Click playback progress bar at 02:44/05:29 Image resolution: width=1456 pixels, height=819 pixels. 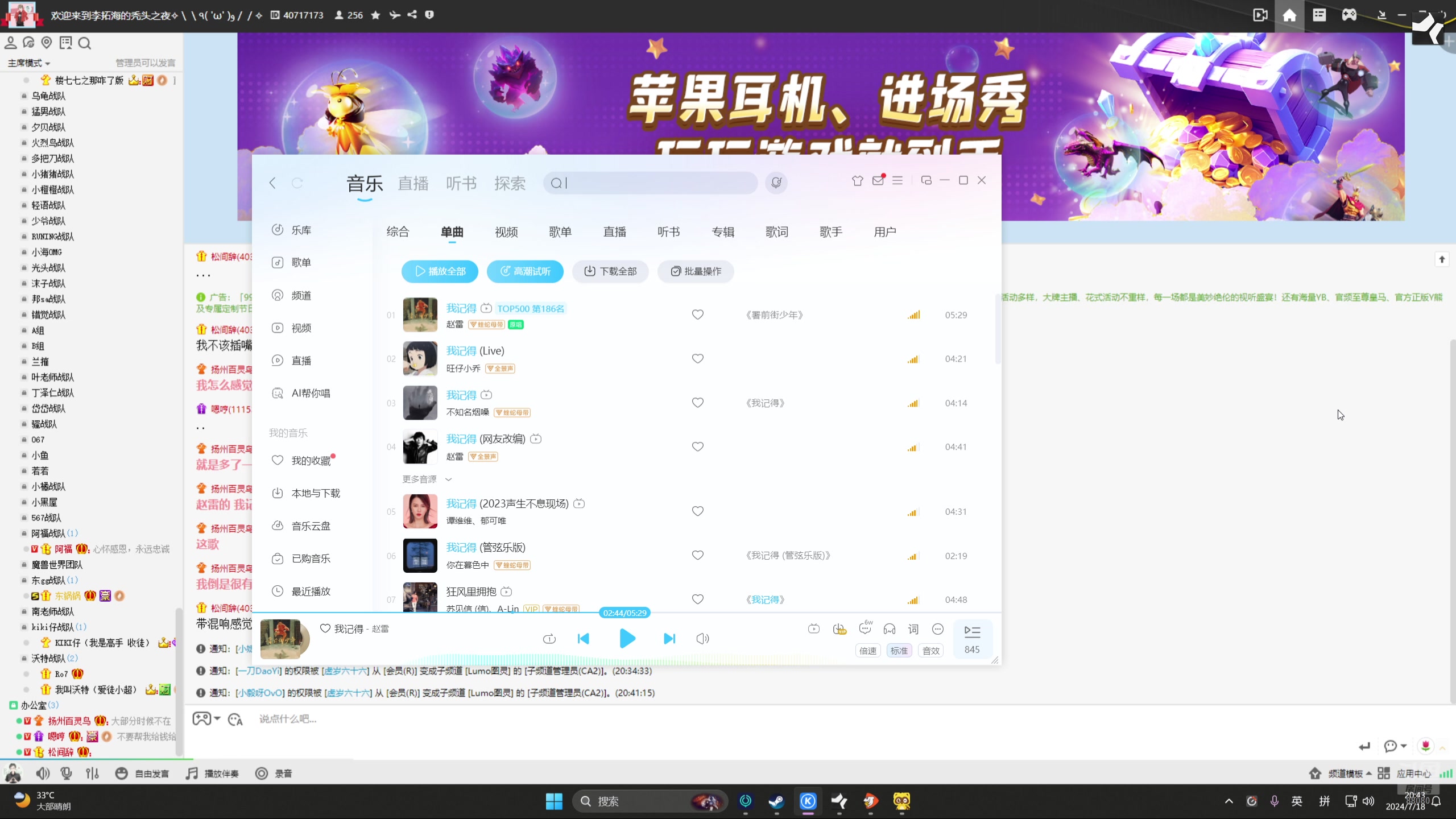[624, 613]
